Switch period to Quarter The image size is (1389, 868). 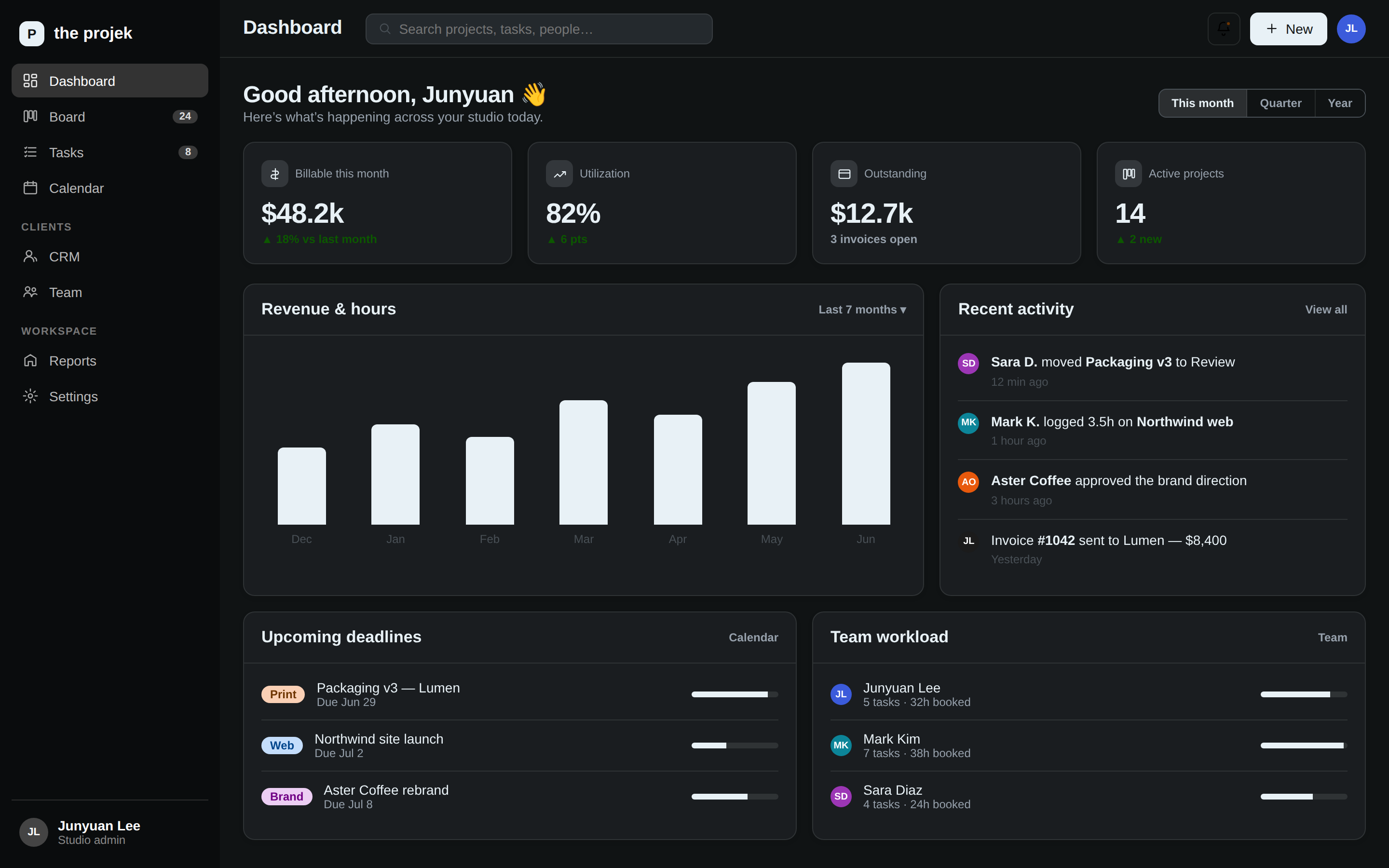coord(1280,103)
